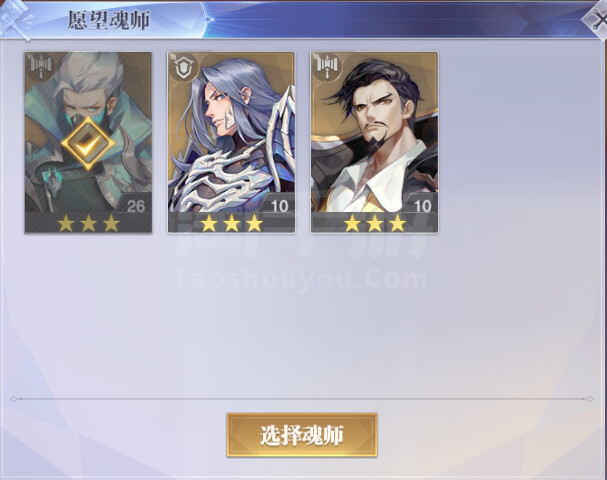Click the level 26 badge

point(135,206)
